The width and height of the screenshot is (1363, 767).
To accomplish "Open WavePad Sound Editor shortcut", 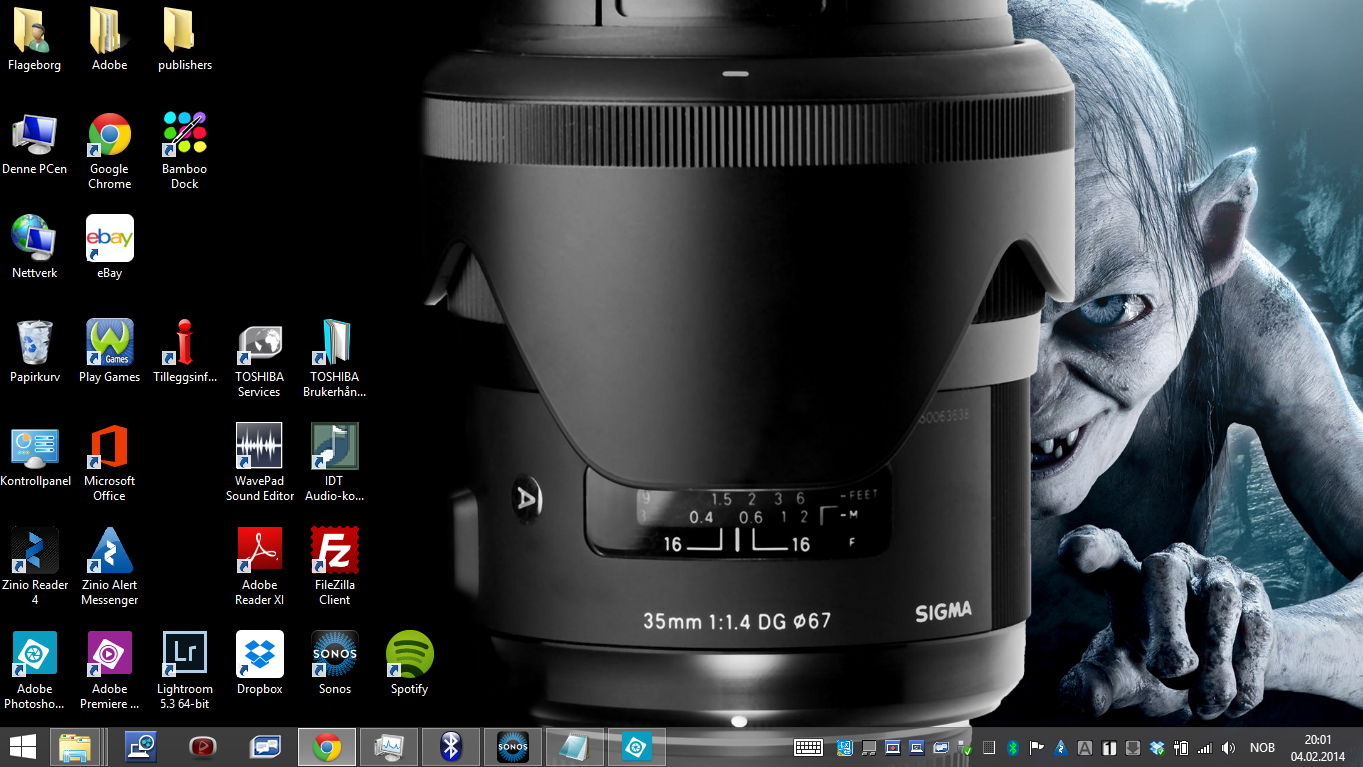I will click(x=259, y=463).
